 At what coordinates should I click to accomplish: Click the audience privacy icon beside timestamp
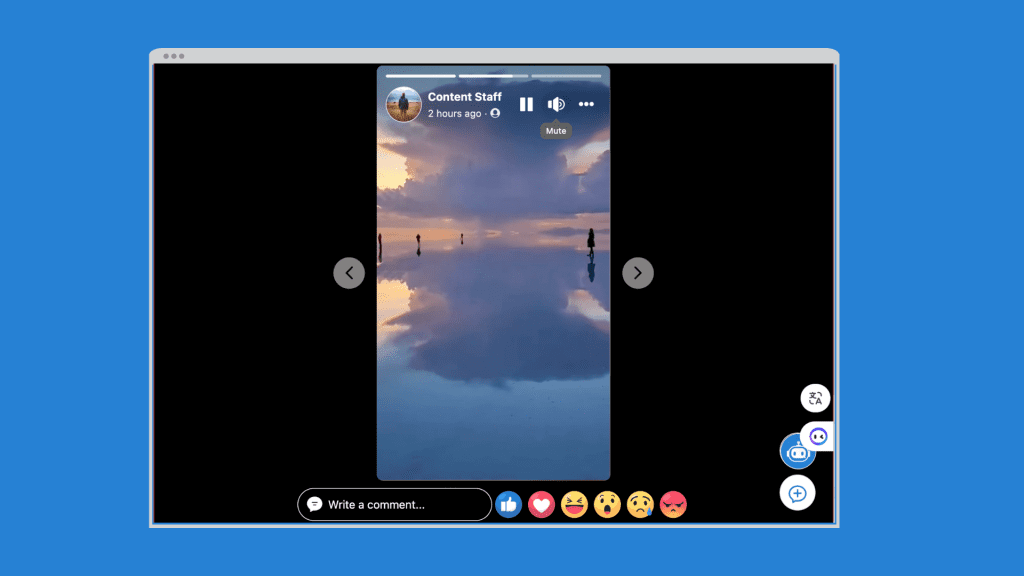495,114
